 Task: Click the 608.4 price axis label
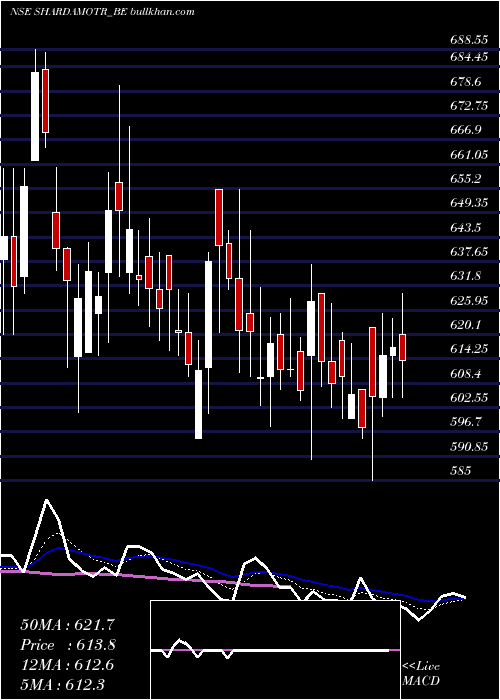click(465, 373)
